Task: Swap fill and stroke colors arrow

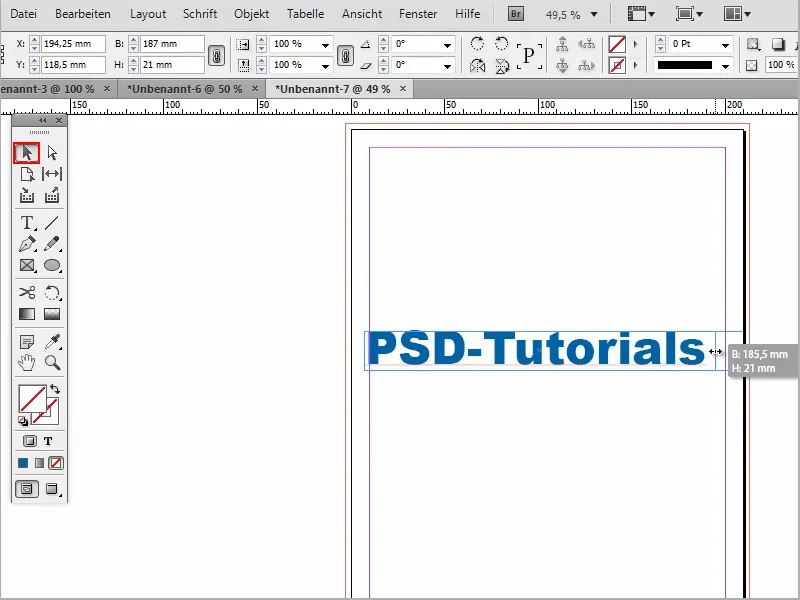Action: 55,389
